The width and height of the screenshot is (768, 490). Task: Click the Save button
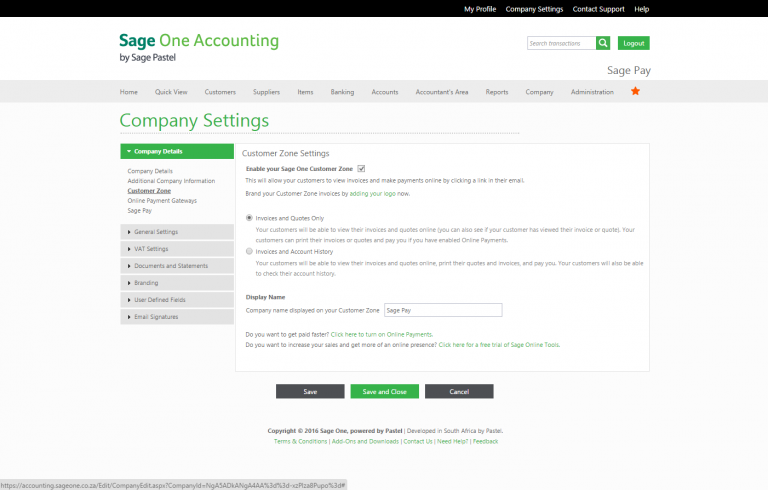pos(310,392)
